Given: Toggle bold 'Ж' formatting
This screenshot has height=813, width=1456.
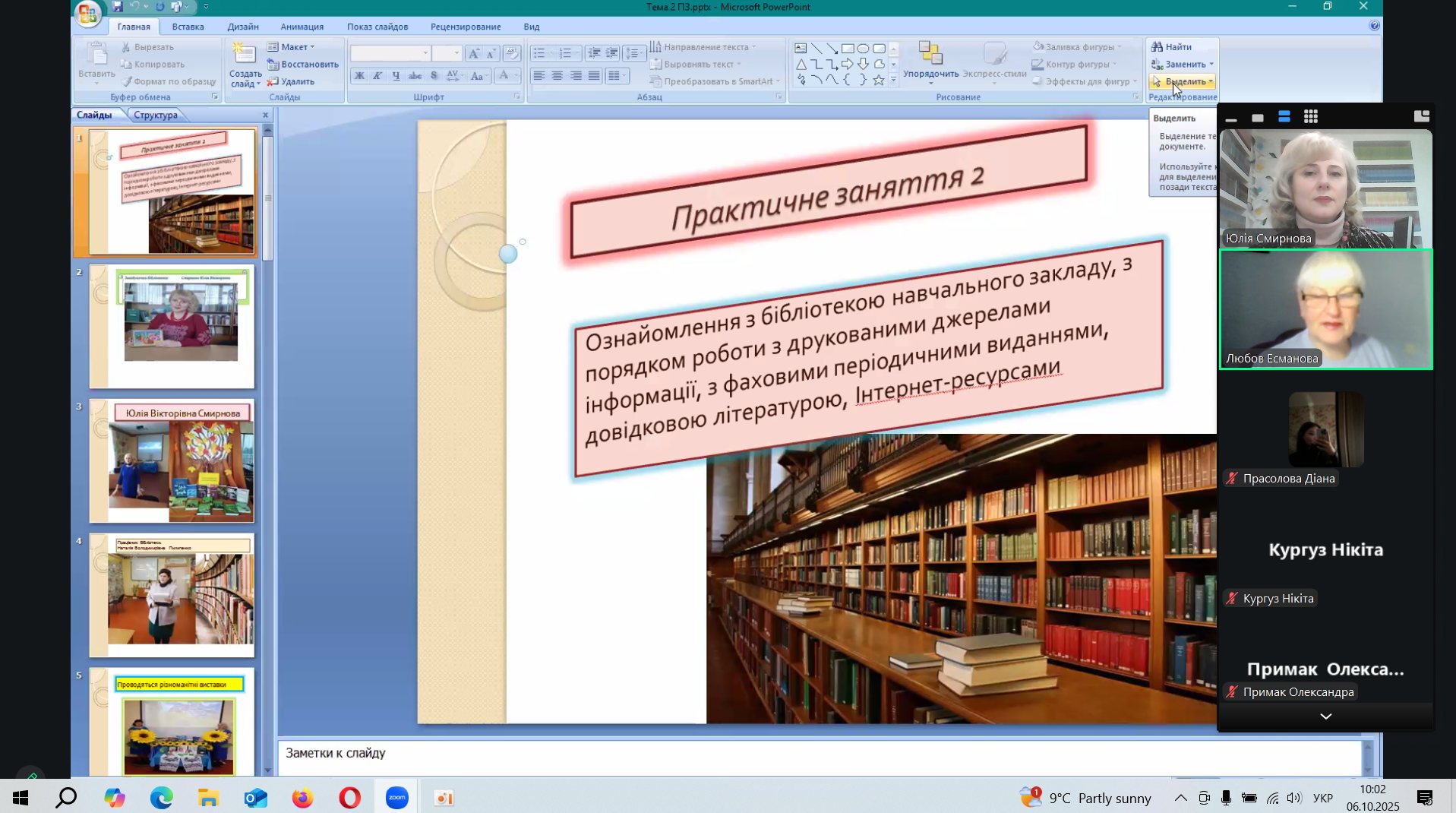Looking at the screenshot, I should (x=359, y=76).
